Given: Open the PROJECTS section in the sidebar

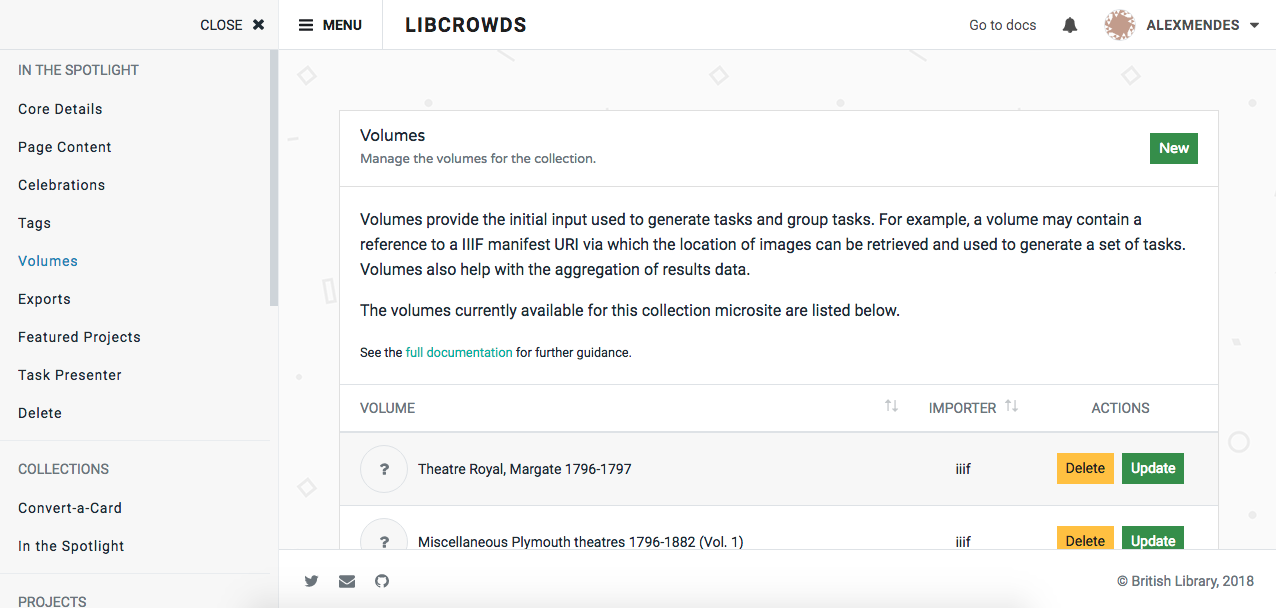Looking at the screenshot, I should point(51,601).
